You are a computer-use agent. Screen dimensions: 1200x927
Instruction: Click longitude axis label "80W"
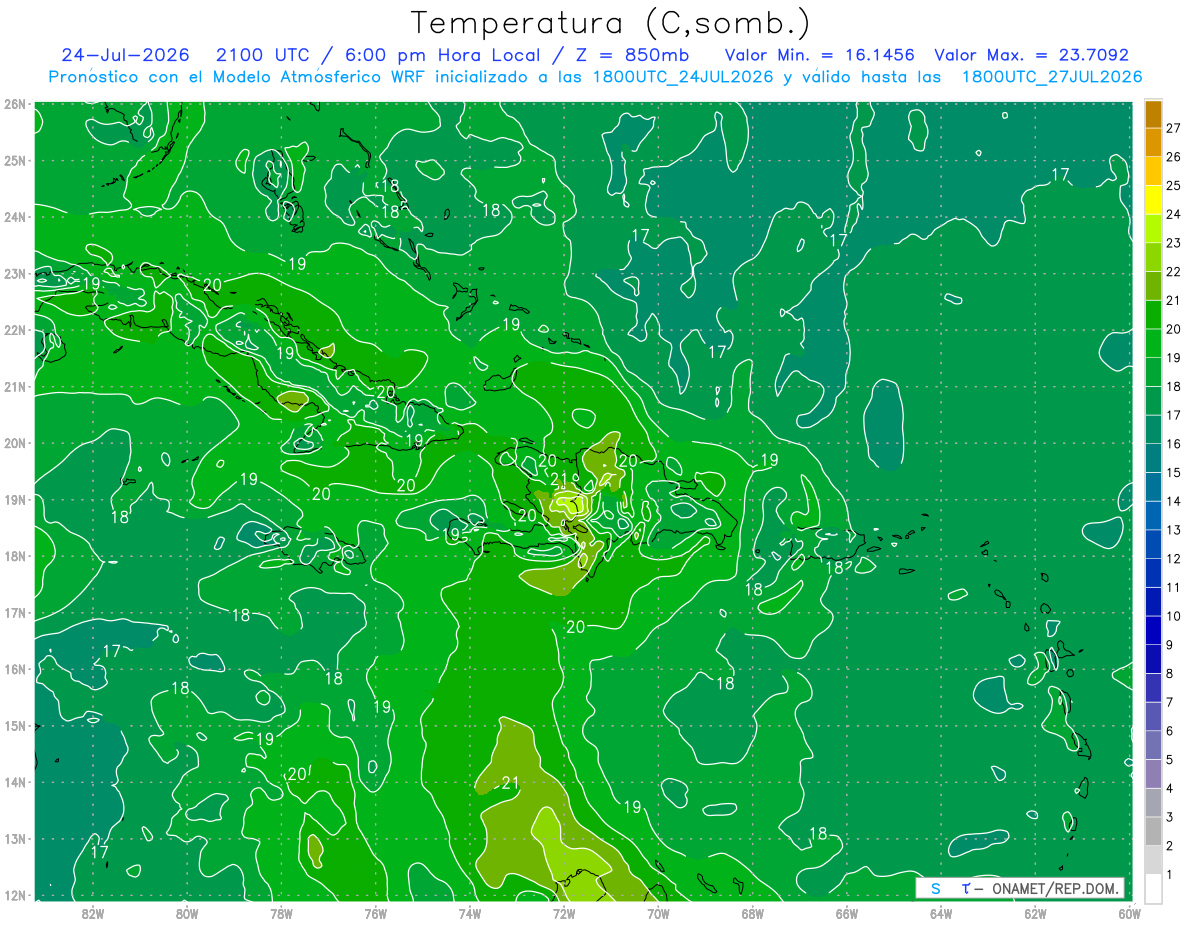[x=186, y=912]
